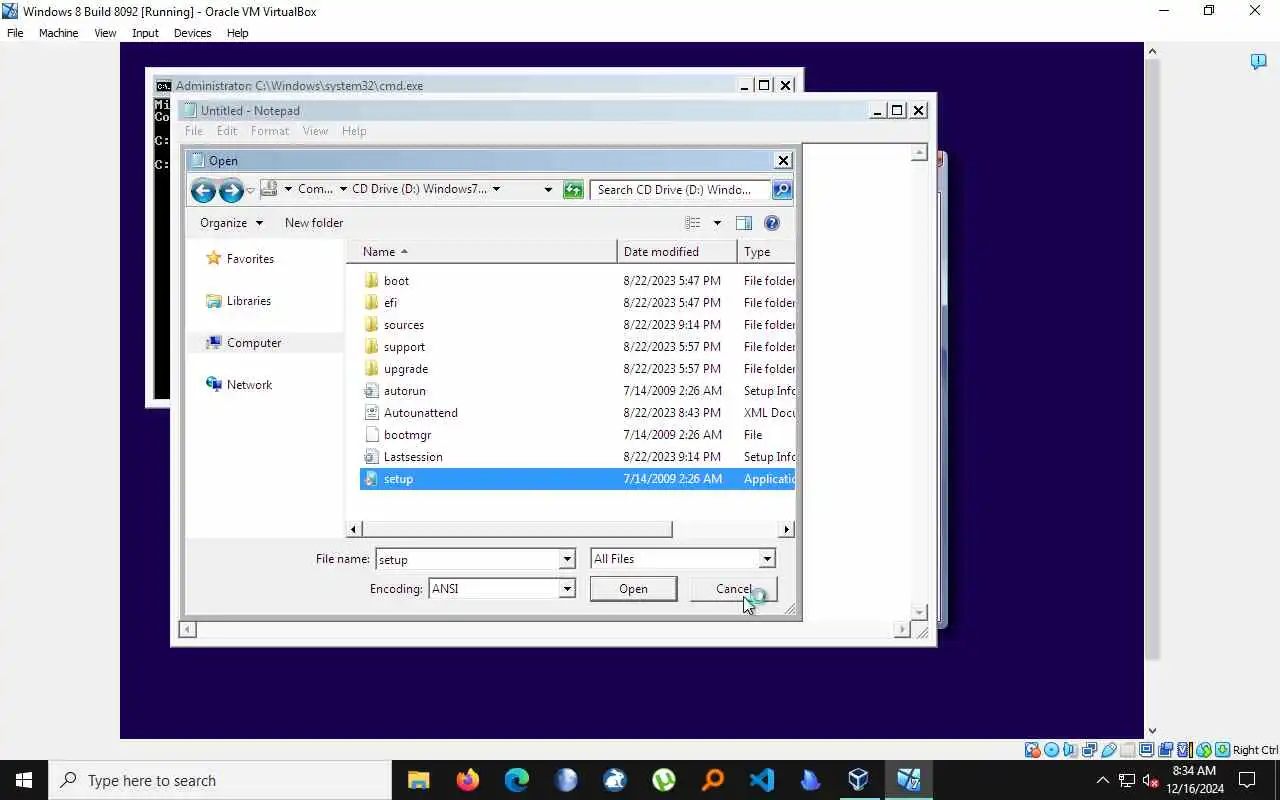
Task: Click the VirtualBox USB status icon
Action: (x=1109, y=750)
